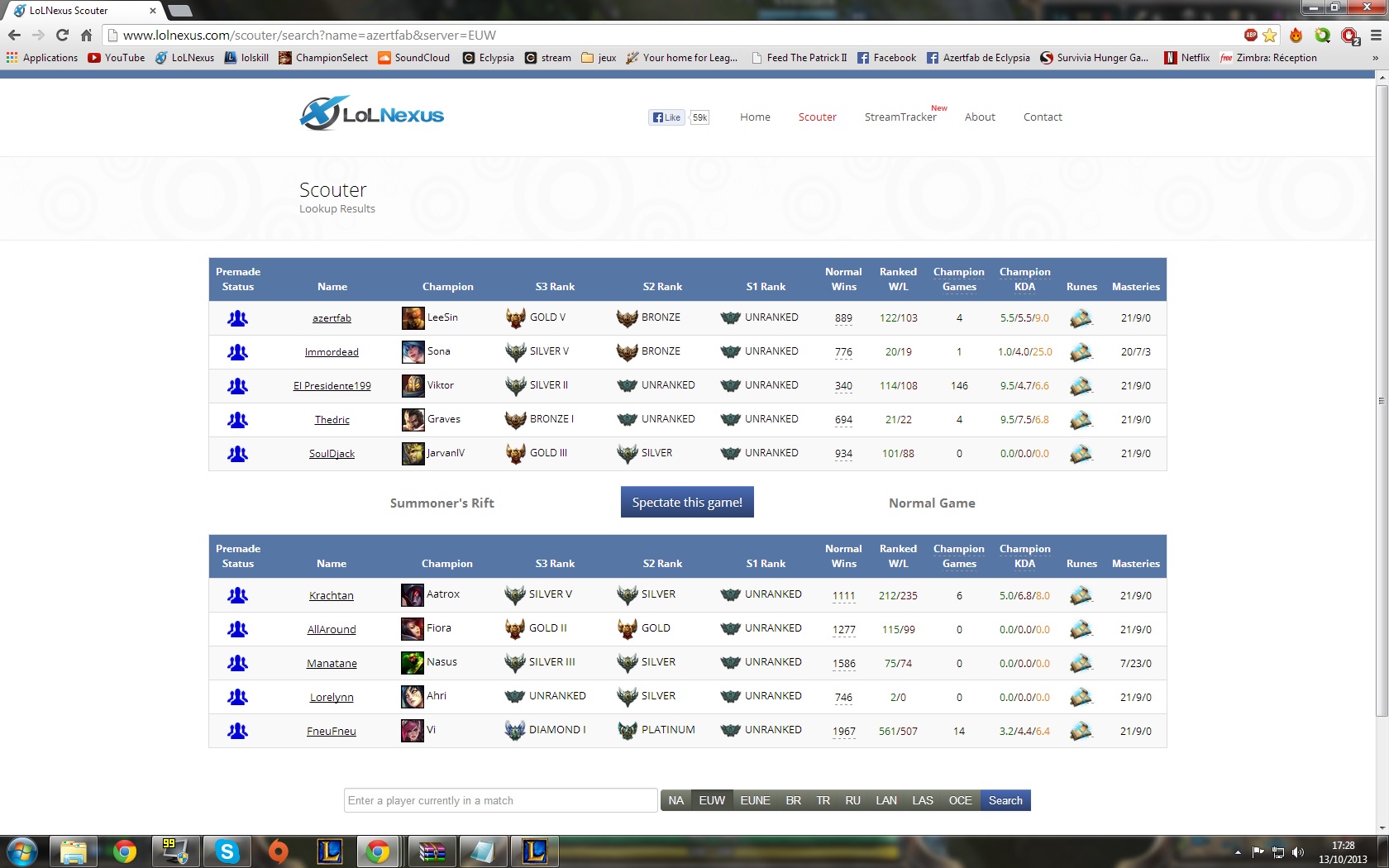
Task: Open runes icon in the Krachtan row
Action: pyautogui.click(x=1081, y=595)
